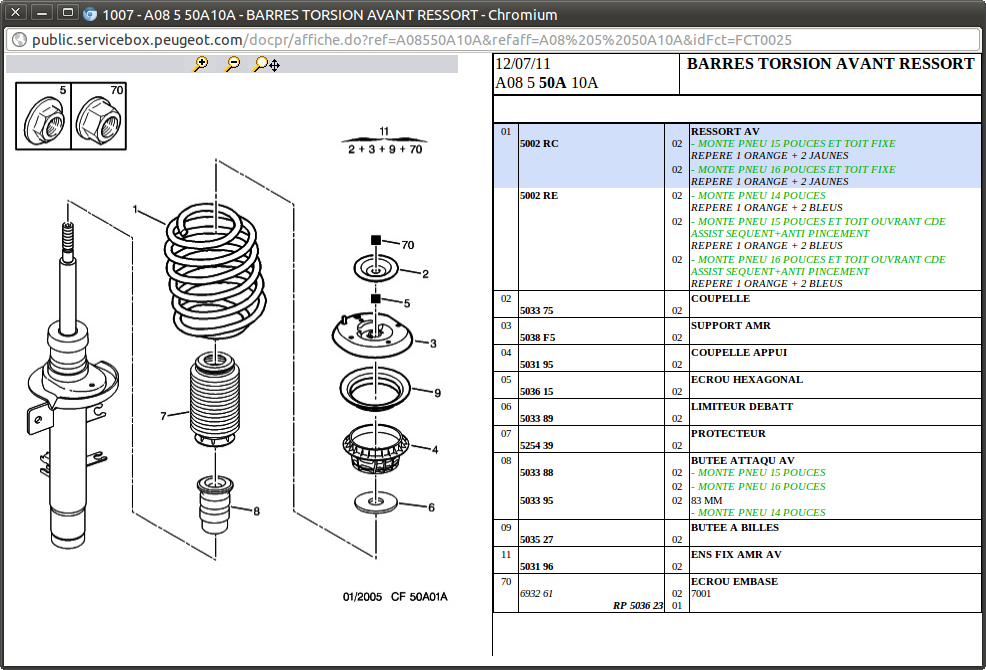Screen dimensions: 986x670
Task: Click the SUPPORT AMR description
Action: click(731, 325)
